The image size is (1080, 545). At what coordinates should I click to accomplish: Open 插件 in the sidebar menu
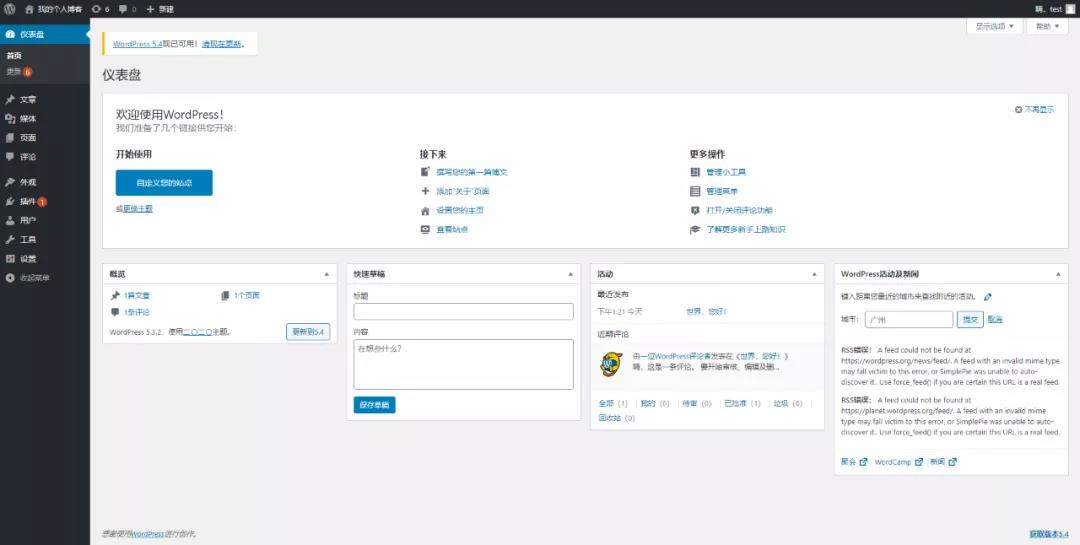[28, 201]
